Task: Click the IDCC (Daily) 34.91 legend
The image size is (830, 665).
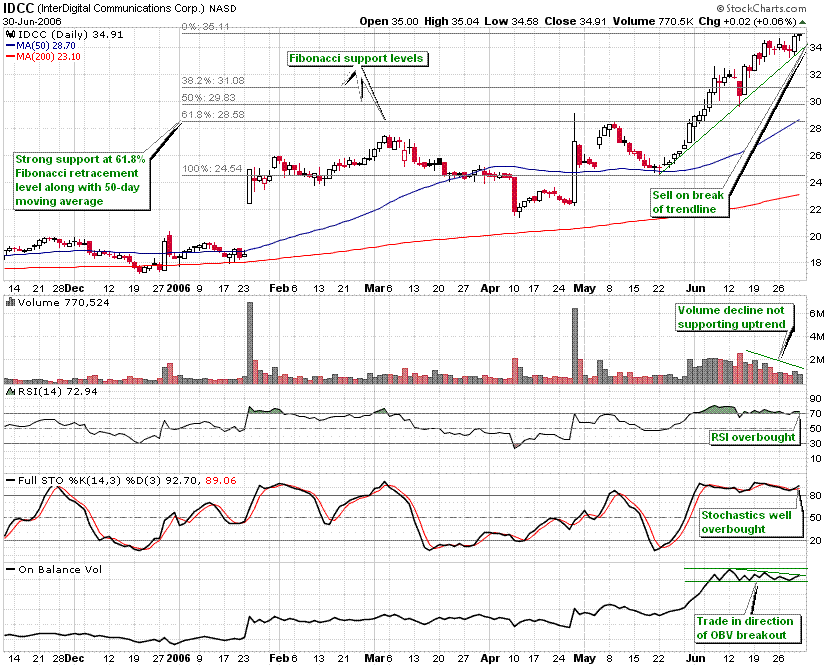Action: [x=70, y=34]
